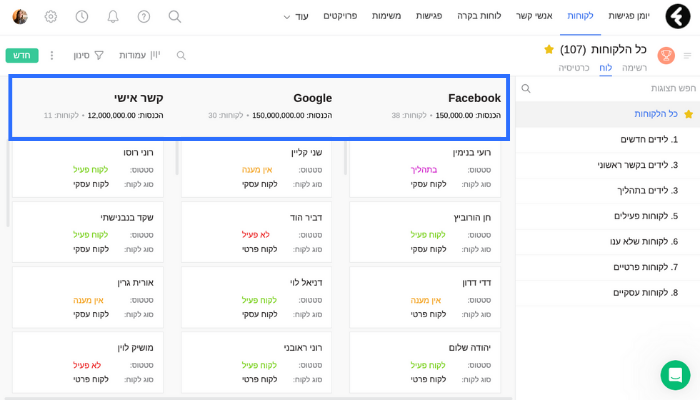Open the פרויקטים tab
Image resolution: width=700 pixels, height=400 pixels.
click(x=340, y=16)
